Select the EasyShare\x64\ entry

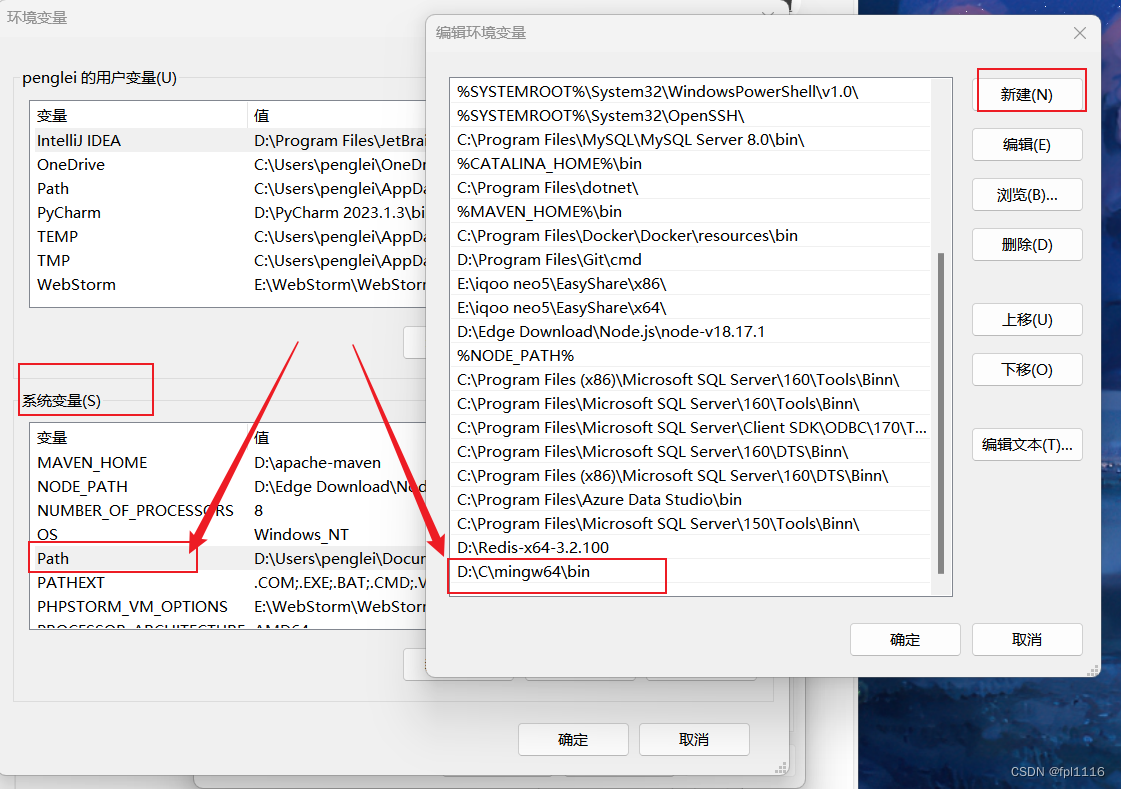coord(691,307)
